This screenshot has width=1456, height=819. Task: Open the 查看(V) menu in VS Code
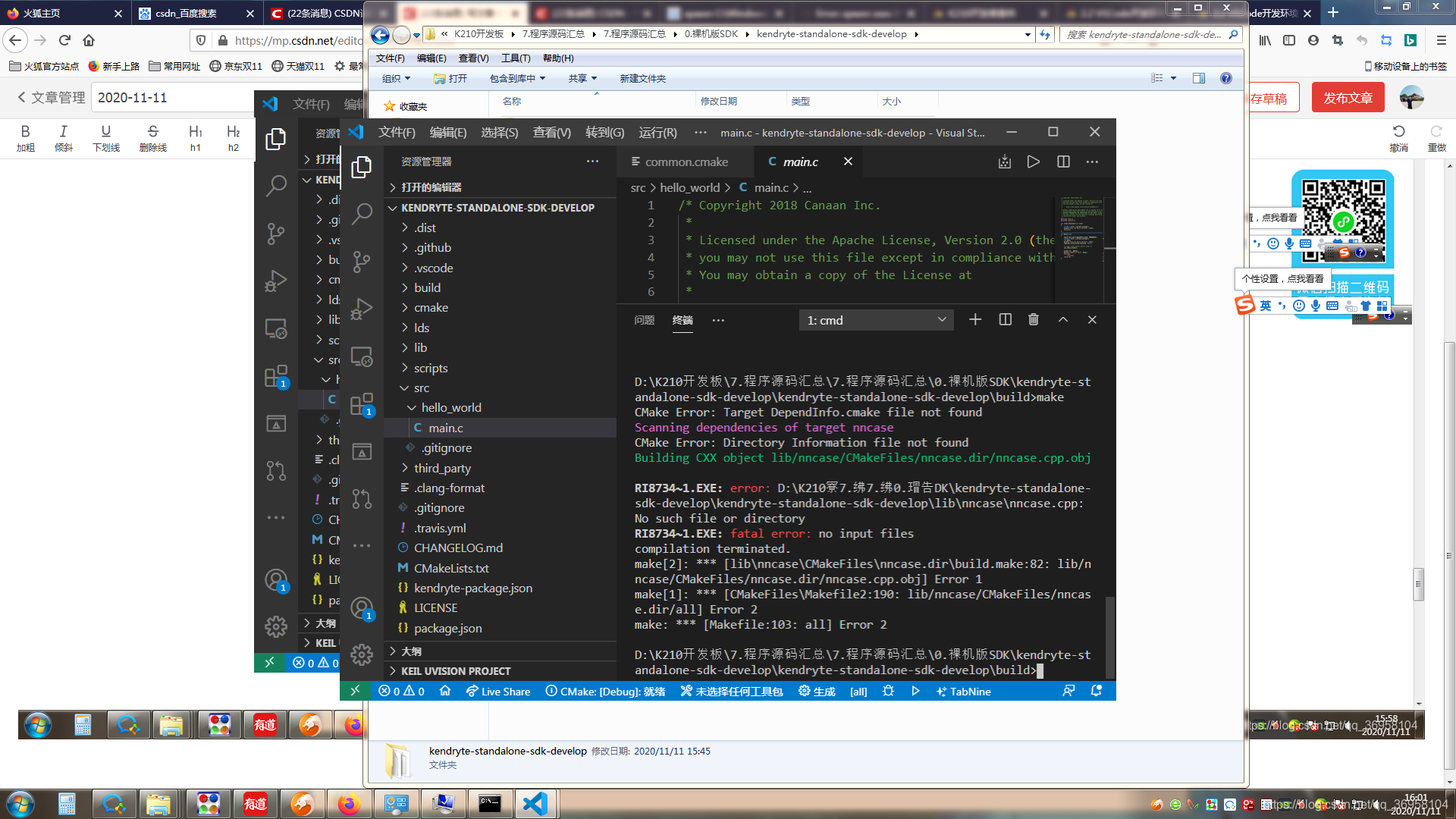point(551,132)
